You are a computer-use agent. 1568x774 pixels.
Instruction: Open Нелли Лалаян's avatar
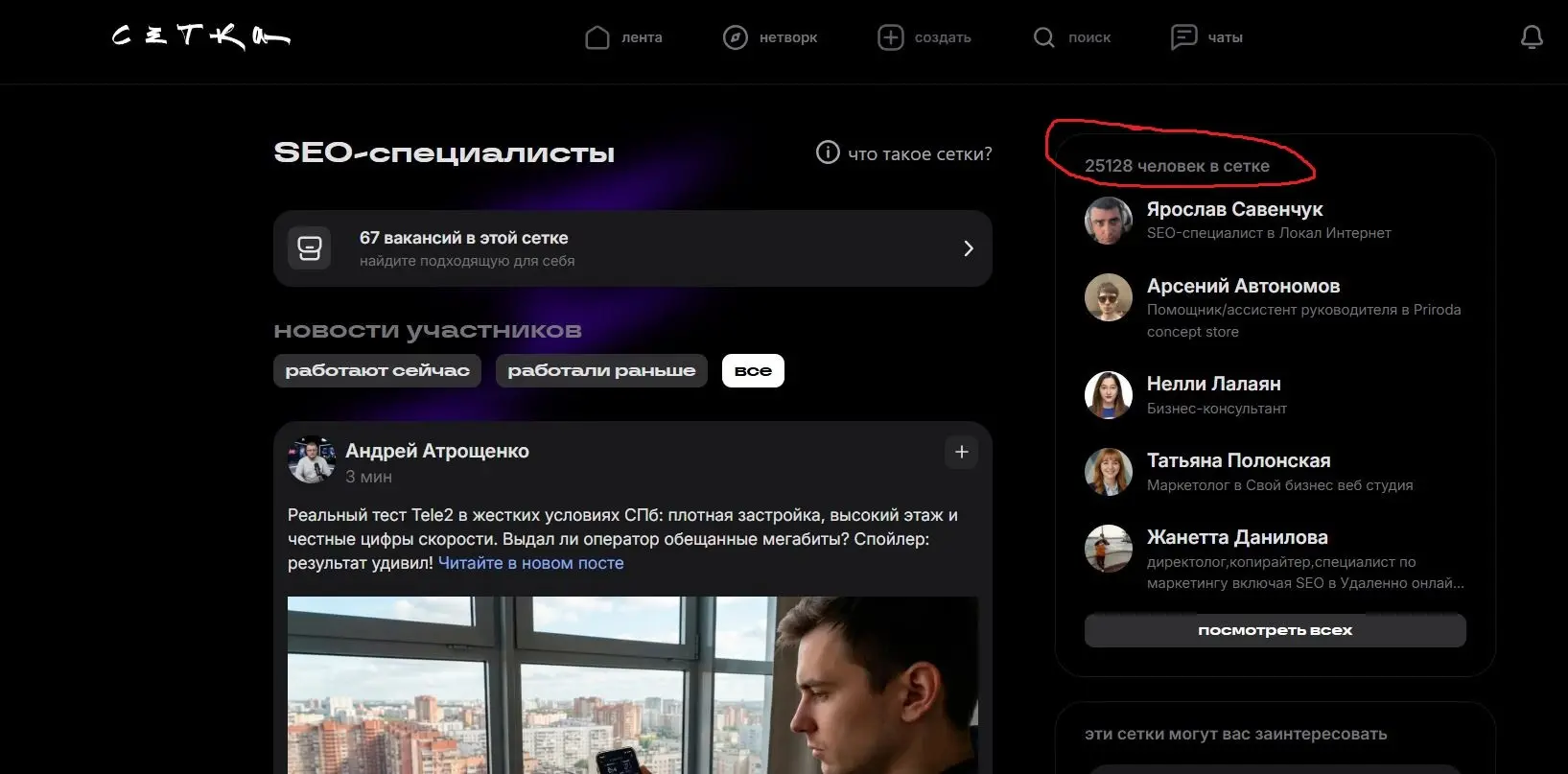1109,395
